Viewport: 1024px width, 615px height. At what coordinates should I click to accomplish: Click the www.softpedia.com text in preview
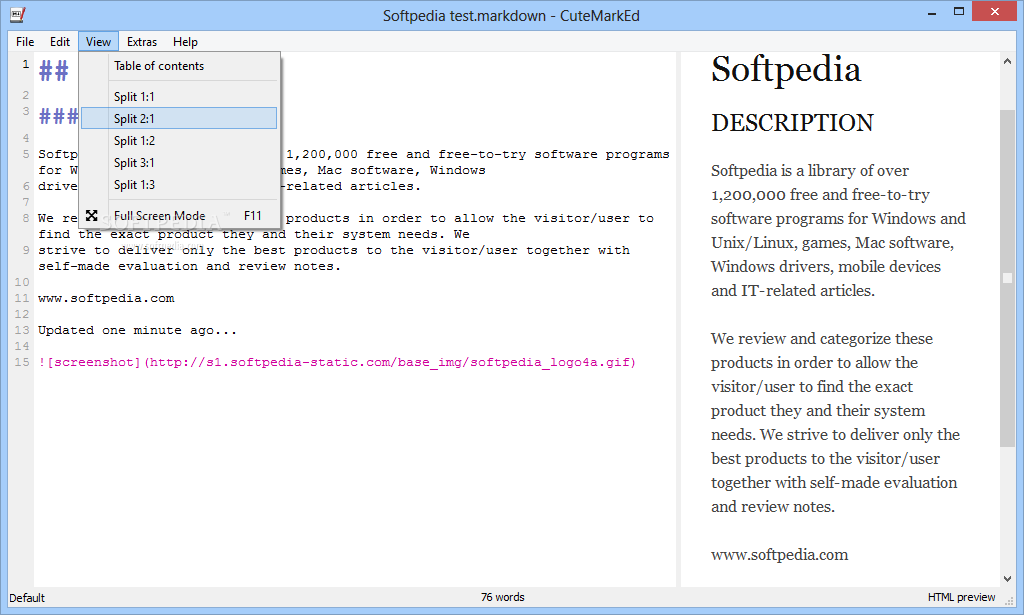(779, 554)
